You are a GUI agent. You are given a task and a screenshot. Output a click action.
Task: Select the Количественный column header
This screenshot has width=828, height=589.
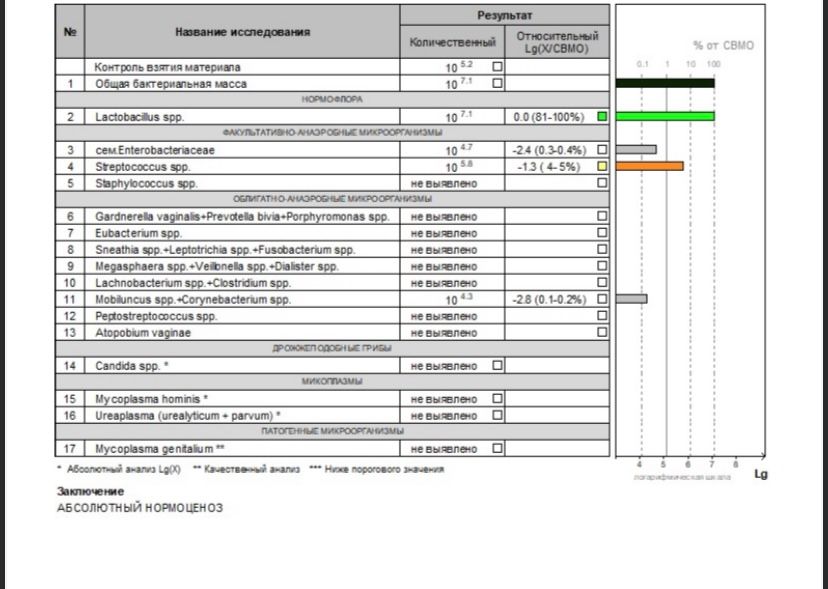pos(453,42)
